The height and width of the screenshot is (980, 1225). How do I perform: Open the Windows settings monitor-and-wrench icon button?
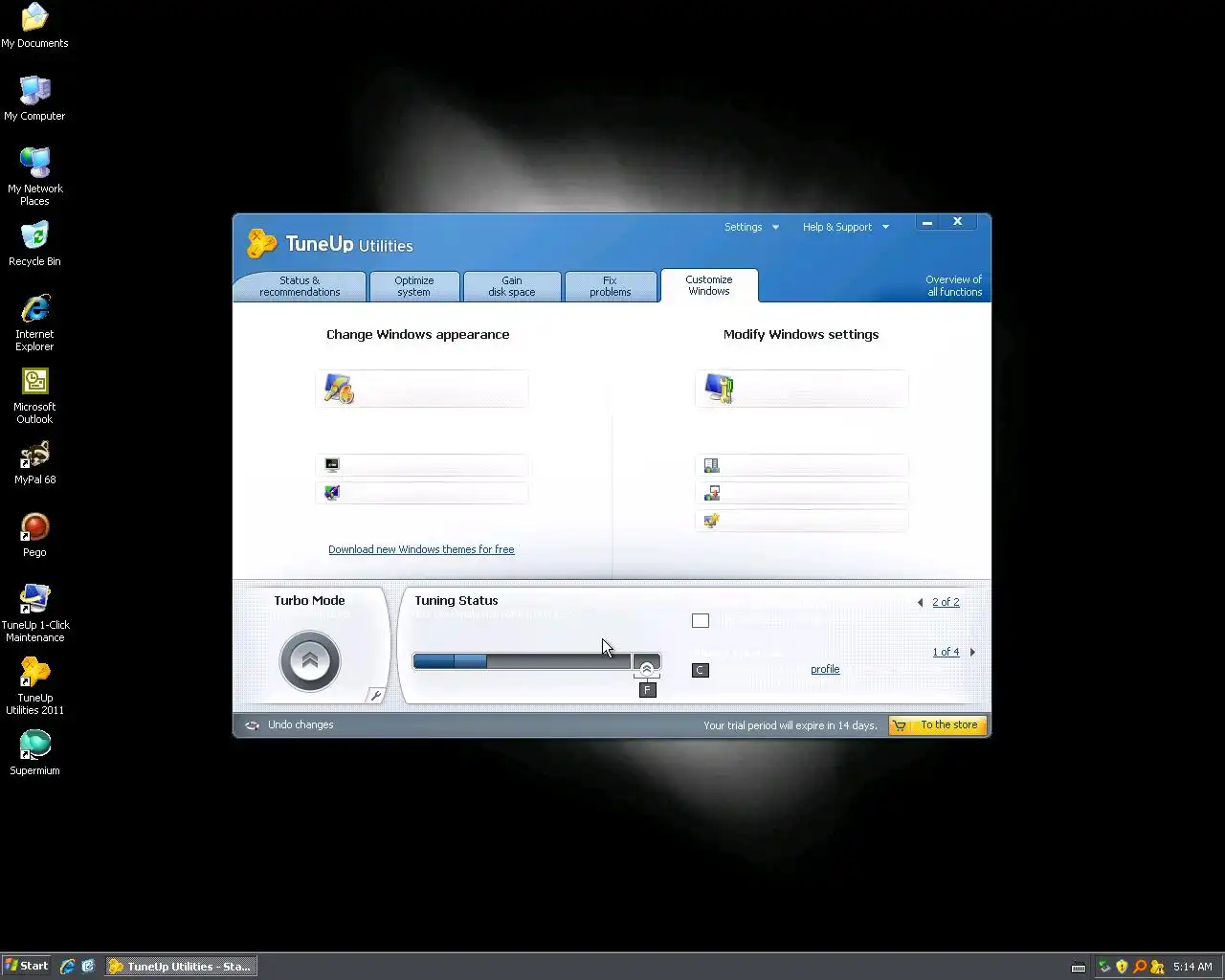[719, 388]
